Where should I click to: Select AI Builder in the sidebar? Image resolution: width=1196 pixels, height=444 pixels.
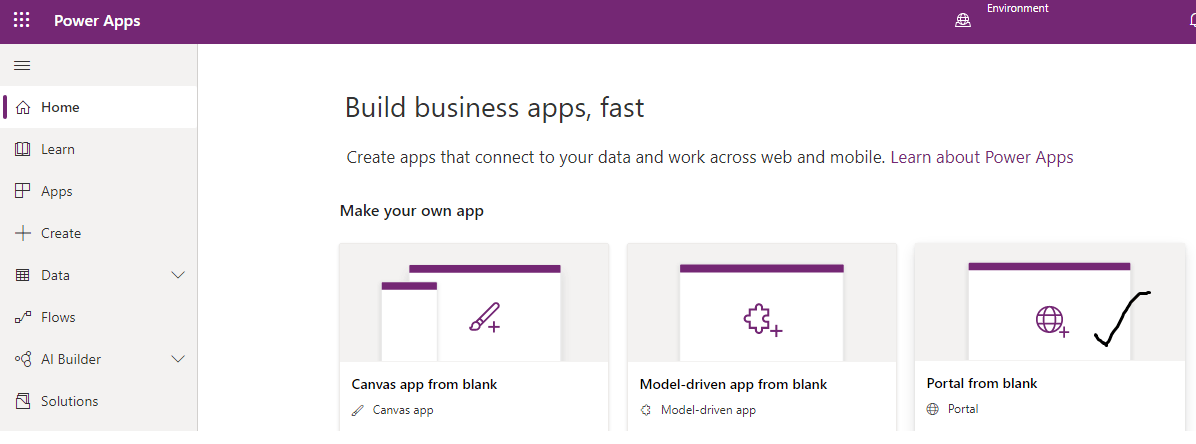click(71, 360)
